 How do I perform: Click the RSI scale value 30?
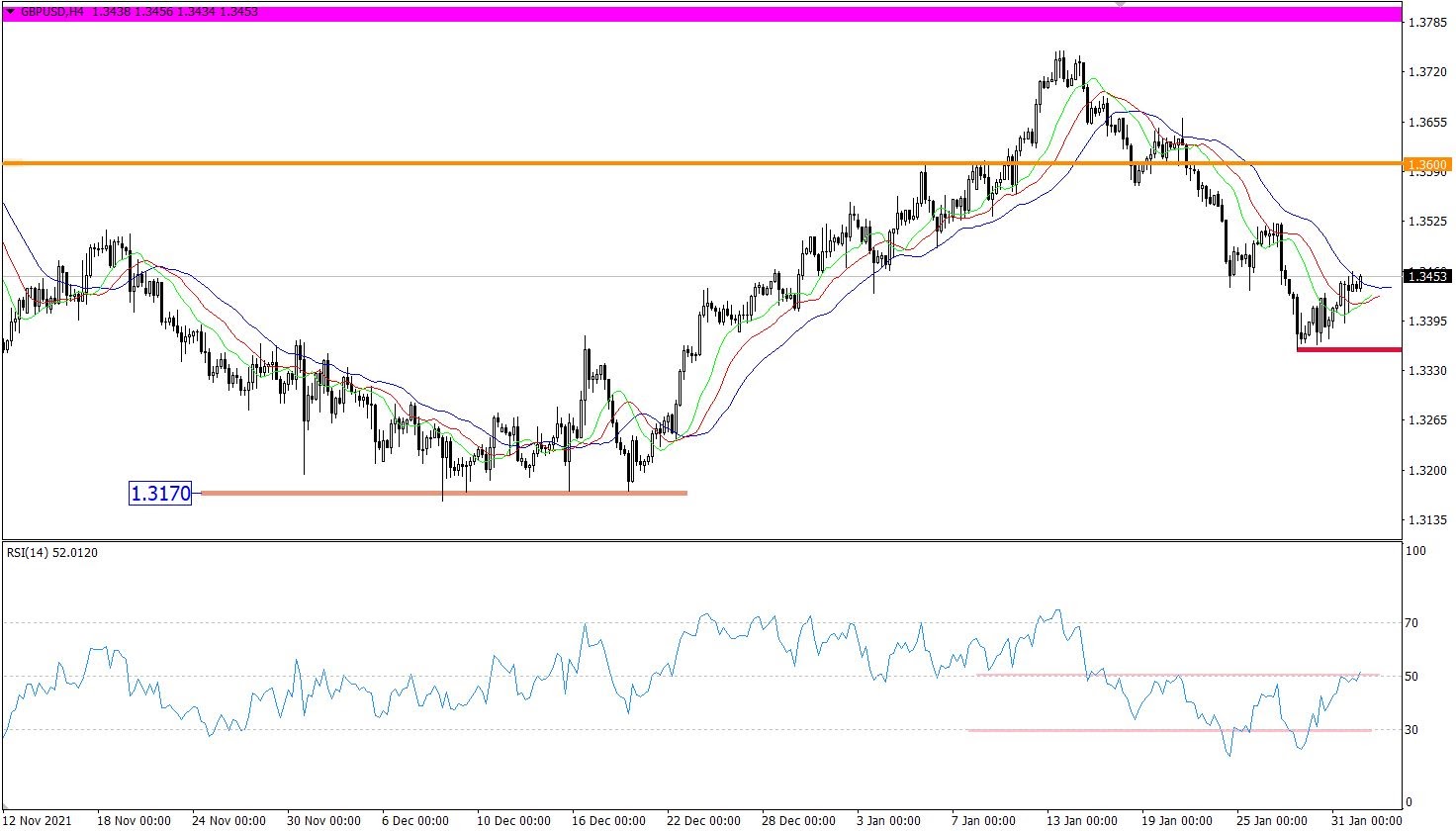(1411, 730)
